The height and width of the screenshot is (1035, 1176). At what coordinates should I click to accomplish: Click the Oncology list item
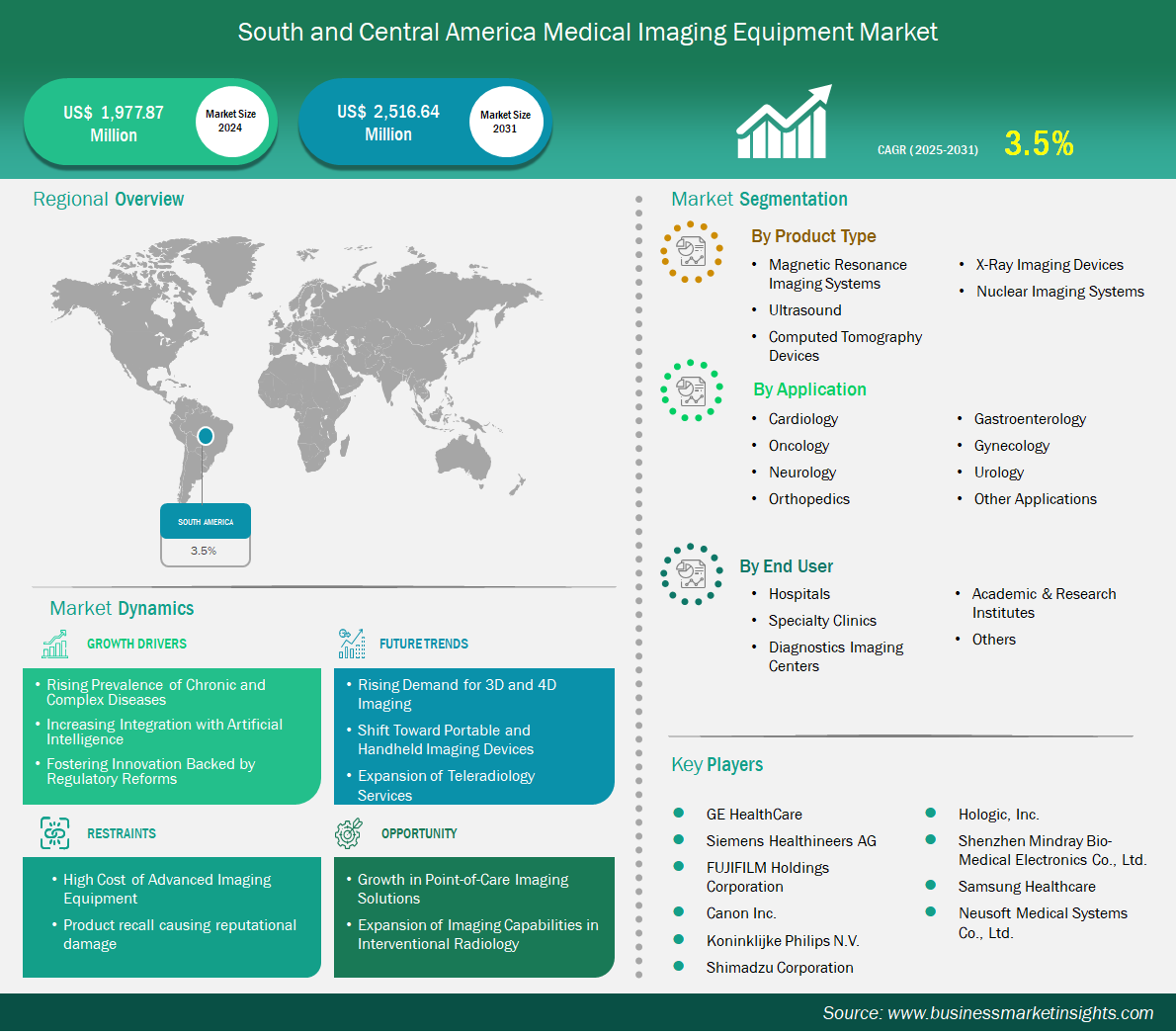(798, 446)
